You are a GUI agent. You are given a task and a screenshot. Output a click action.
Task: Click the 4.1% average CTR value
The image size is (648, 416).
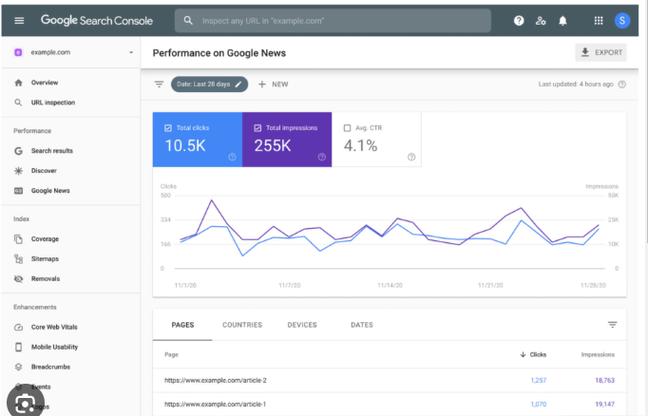point(360,145)
